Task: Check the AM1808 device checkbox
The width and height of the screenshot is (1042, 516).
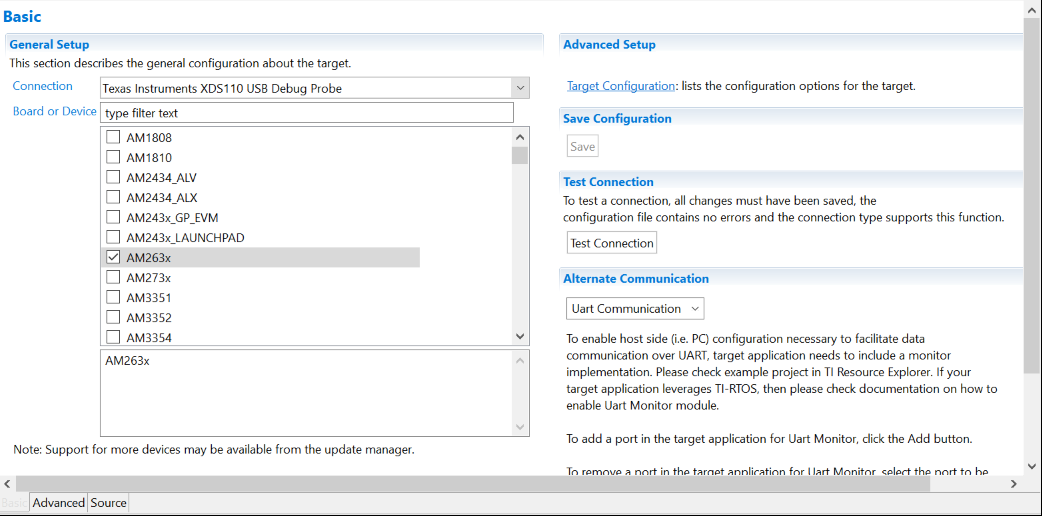Action: click(113, 138)
